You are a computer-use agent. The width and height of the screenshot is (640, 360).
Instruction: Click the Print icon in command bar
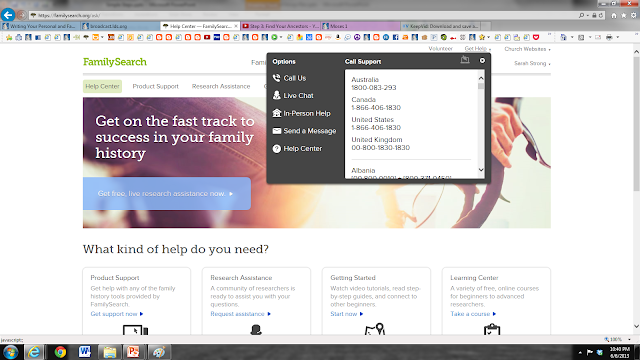(x=609, y=37)
